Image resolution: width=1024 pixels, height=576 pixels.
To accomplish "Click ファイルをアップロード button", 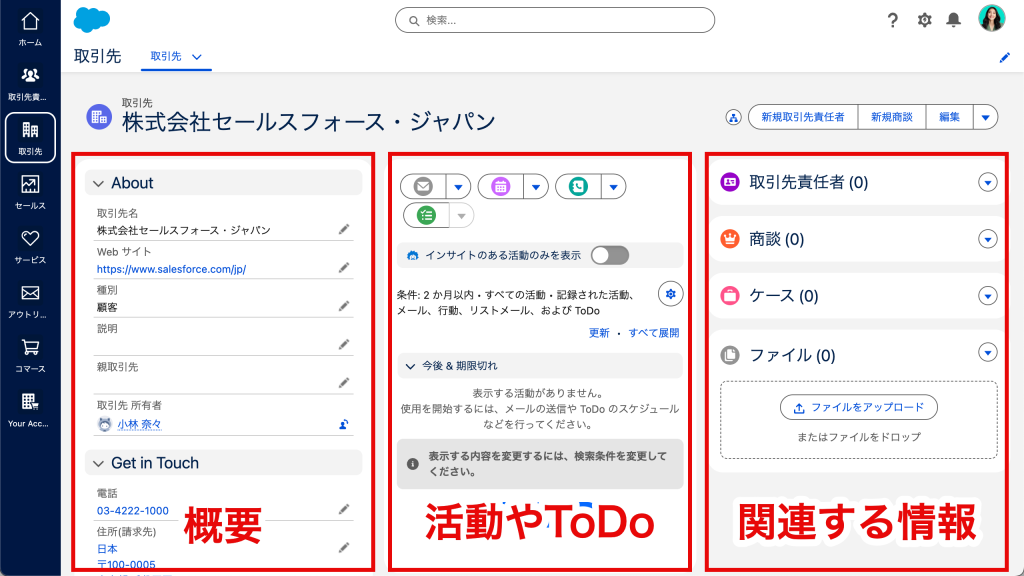I will click(859, 408).
